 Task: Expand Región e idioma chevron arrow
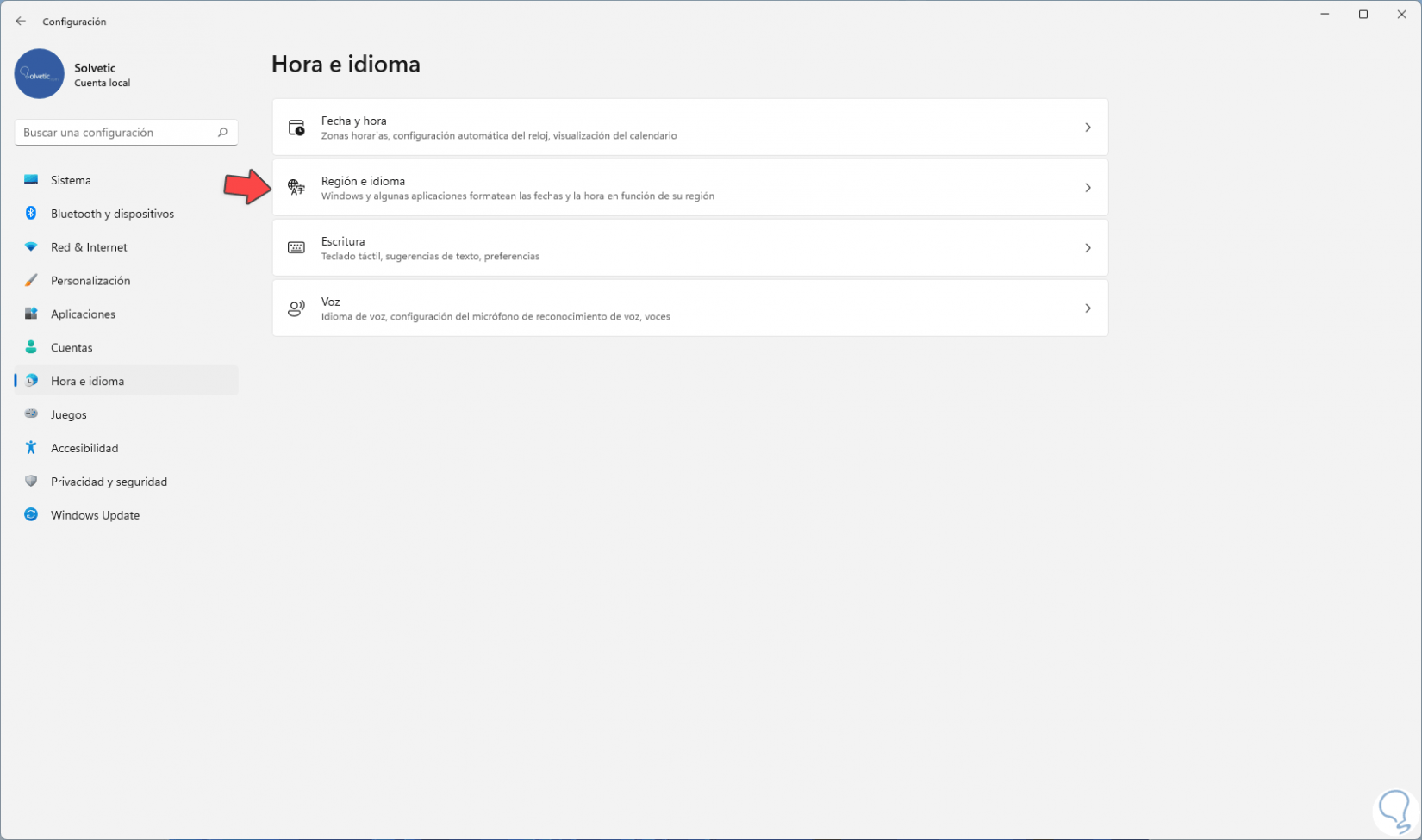point(1088,188)
